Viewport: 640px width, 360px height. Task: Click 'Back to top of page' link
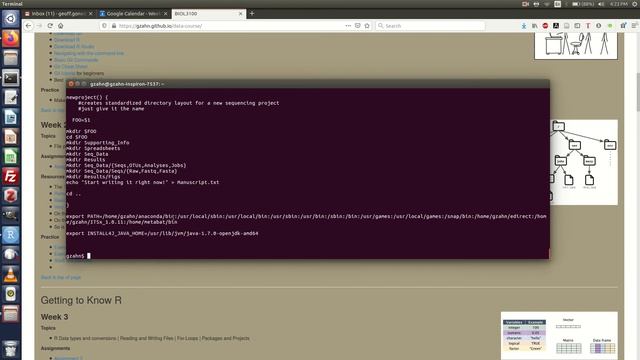click(61, 277)
